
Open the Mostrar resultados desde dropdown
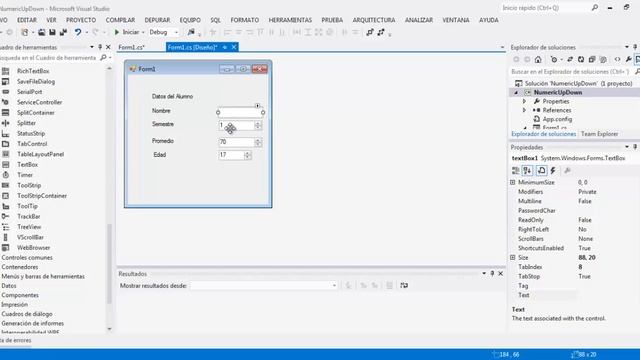coord(334,285)
